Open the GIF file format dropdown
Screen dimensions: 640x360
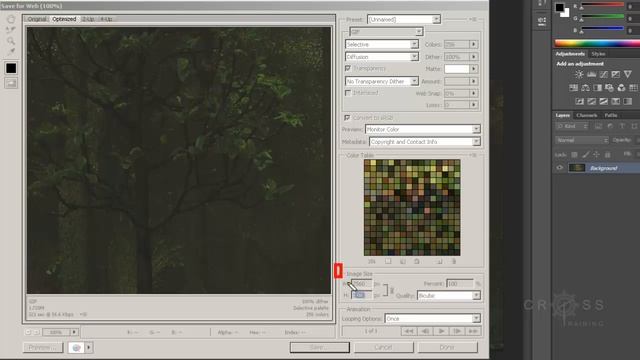coord(387,32)
